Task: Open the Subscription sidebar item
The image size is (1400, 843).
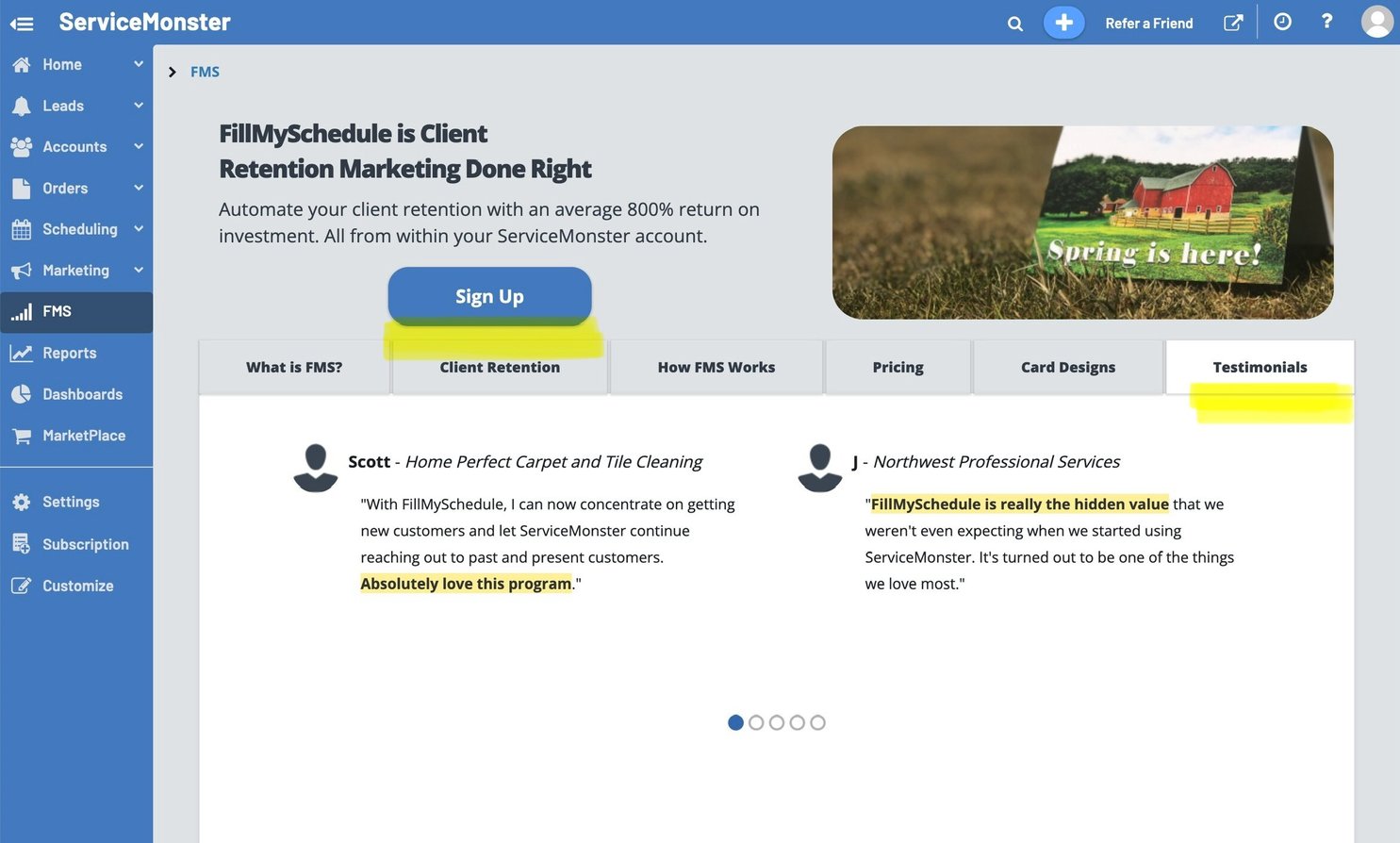Action: point(76,544)
